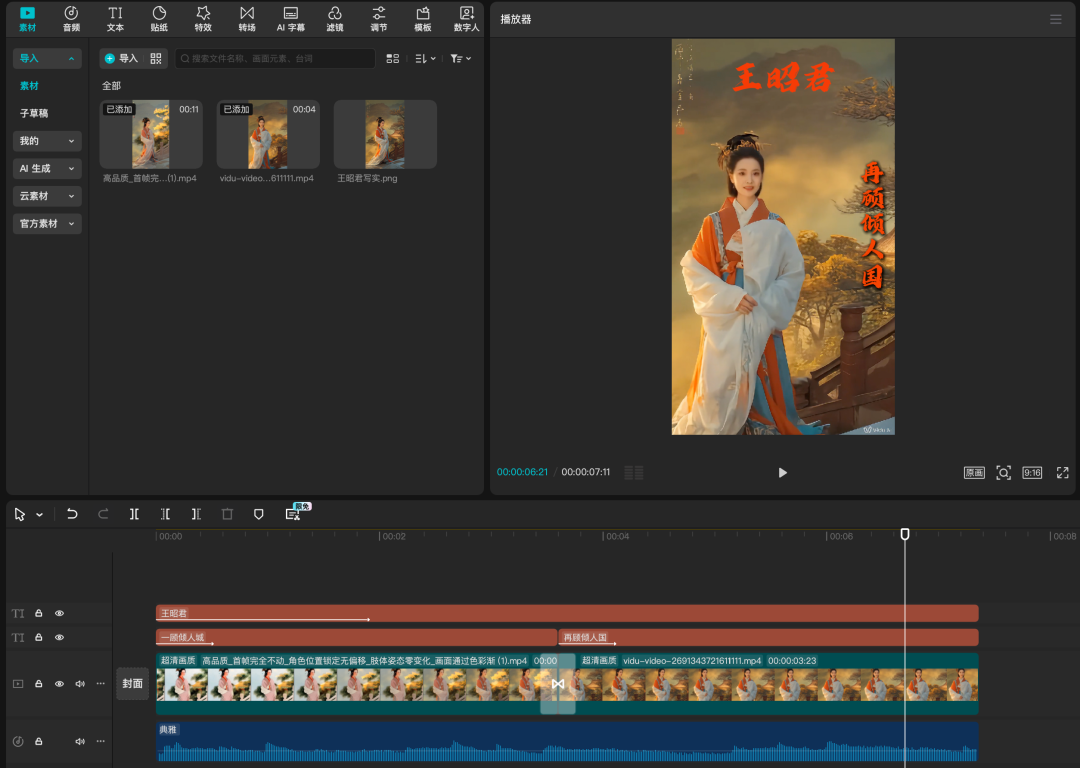Expand the 我的 sidebar section
Image resolution: width=1080 pixels, height=768 pixels.
[47, 141]
